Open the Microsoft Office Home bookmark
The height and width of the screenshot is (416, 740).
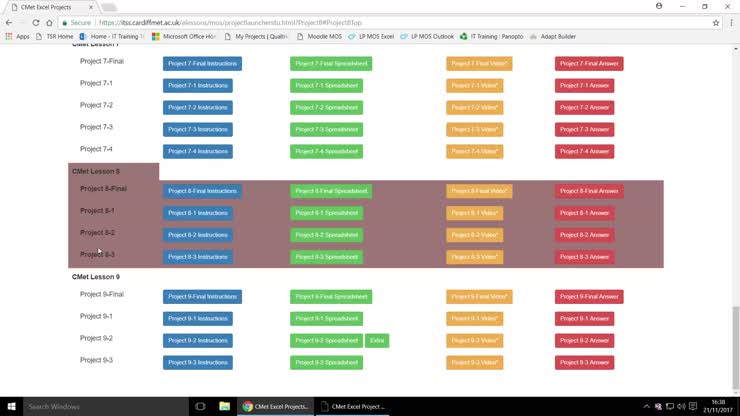point(184,36)
